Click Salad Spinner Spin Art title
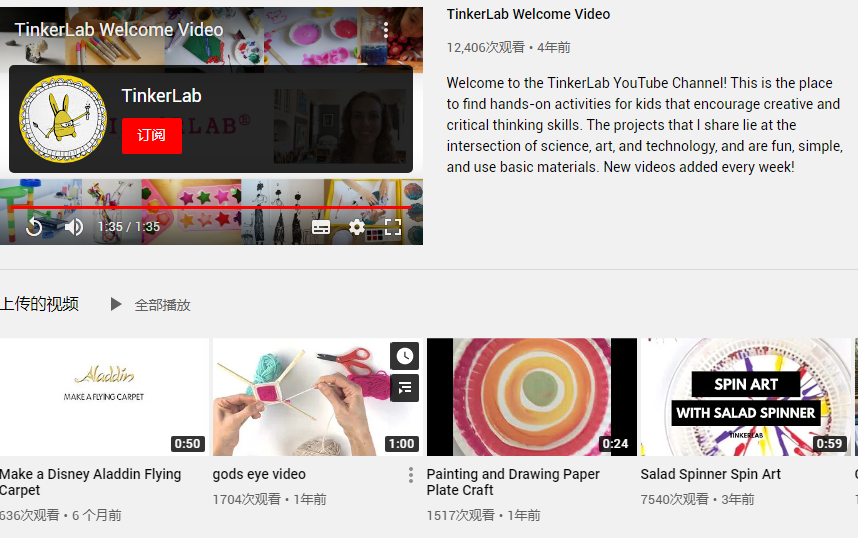This screenshot has height=538, width=858. click(710, 474)
